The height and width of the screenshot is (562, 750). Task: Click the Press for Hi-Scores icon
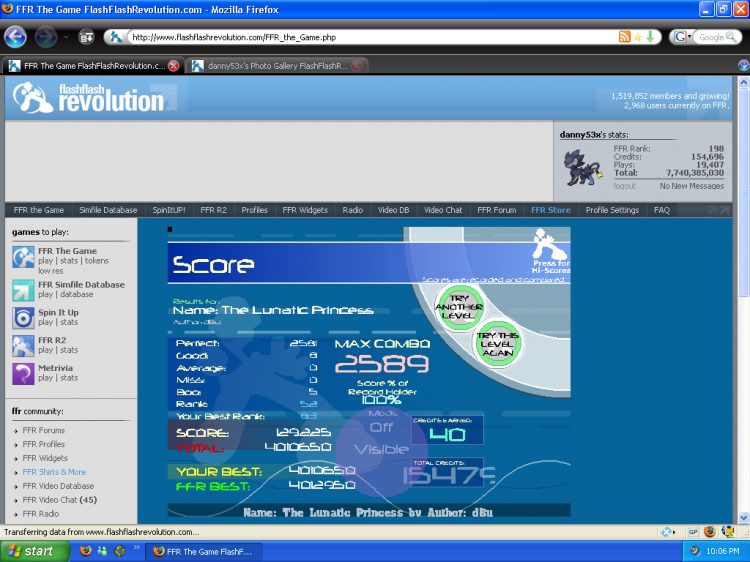point(551,252)
